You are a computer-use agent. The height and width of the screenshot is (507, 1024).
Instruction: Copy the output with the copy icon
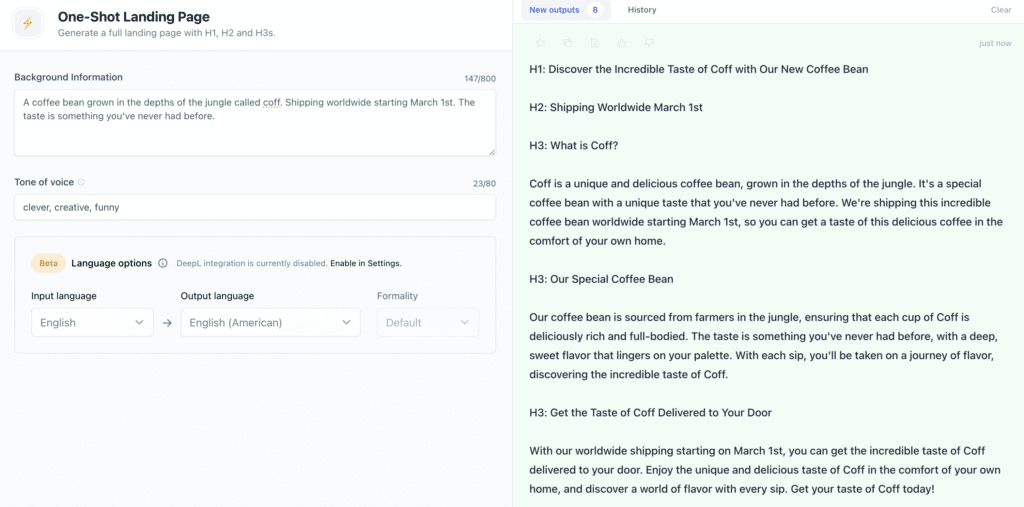click(x=568, y=43)
